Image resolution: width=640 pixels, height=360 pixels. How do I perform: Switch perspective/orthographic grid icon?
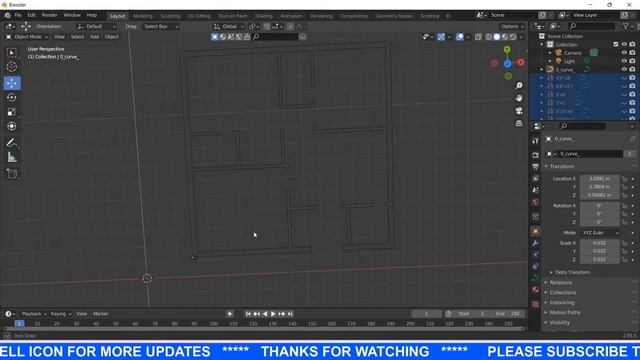(519, 123)
